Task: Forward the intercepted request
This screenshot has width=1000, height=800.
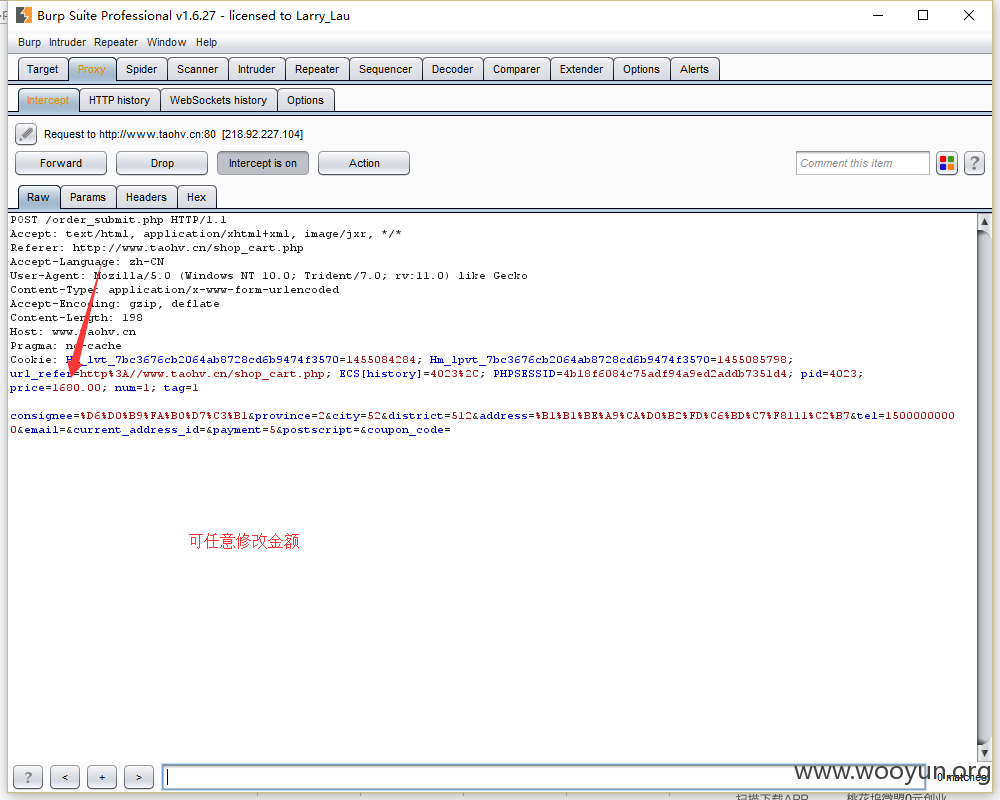Action: 61,163
